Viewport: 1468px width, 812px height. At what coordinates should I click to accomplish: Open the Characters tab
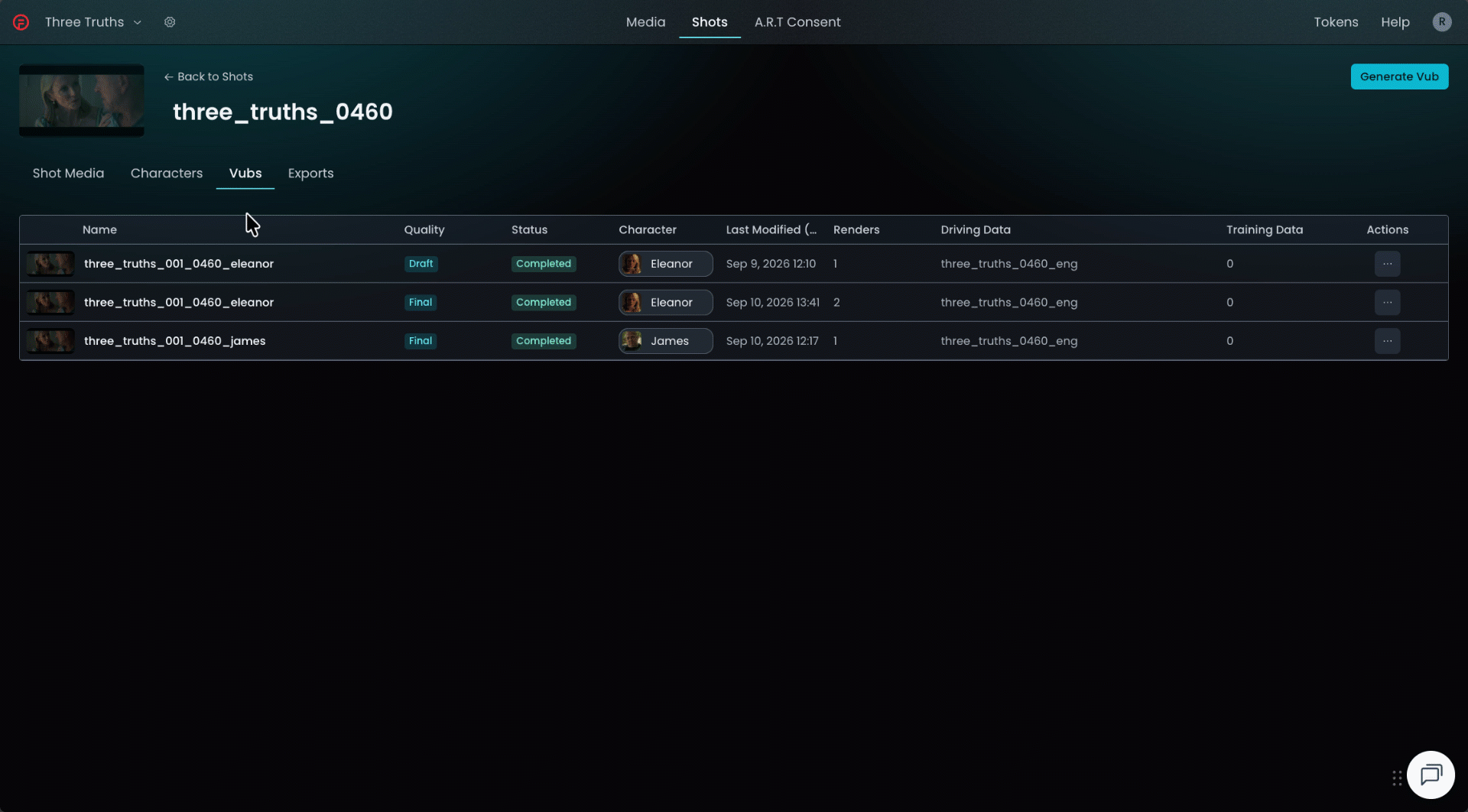click(x=167, y=174)
